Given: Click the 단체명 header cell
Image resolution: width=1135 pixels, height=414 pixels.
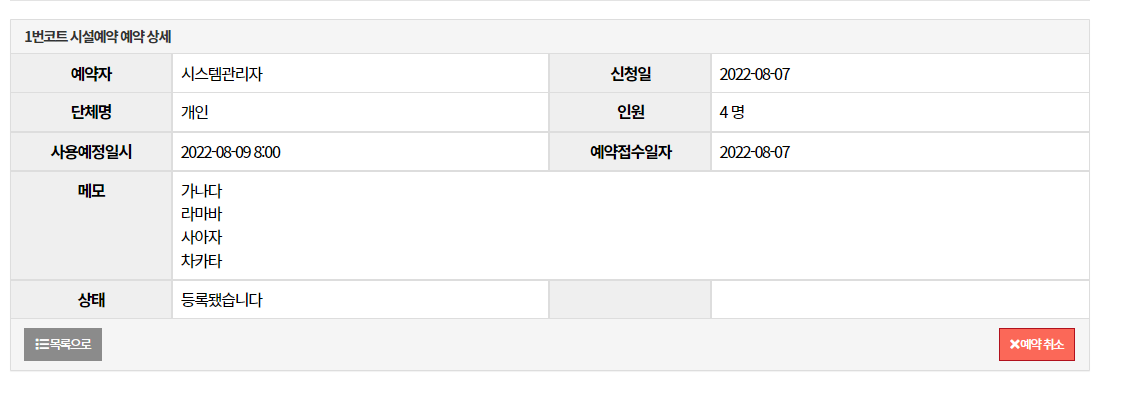Looking at the screenshot, I should [x=91, y=112].
